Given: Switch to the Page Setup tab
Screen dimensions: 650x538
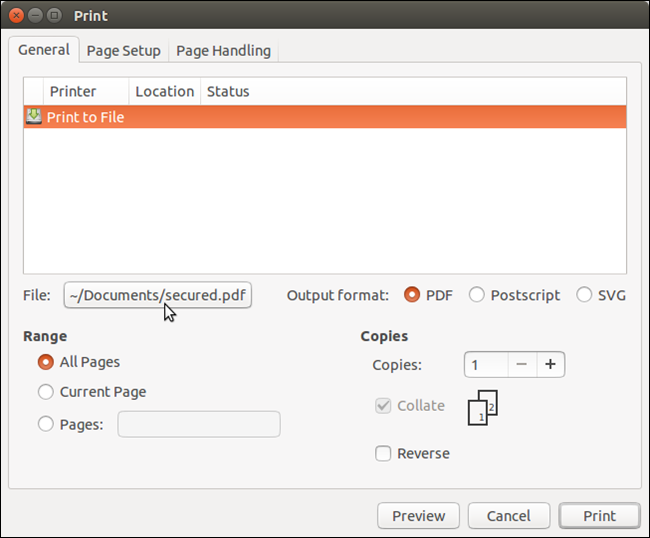Looking at the screenshot, I should click(x=123, y=50).
